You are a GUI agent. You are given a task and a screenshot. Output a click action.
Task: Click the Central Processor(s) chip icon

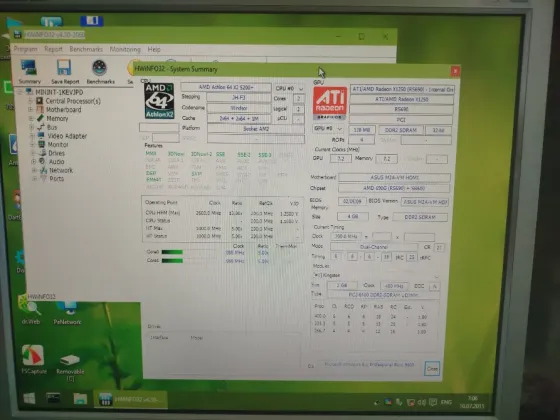(x=40, y=101)
